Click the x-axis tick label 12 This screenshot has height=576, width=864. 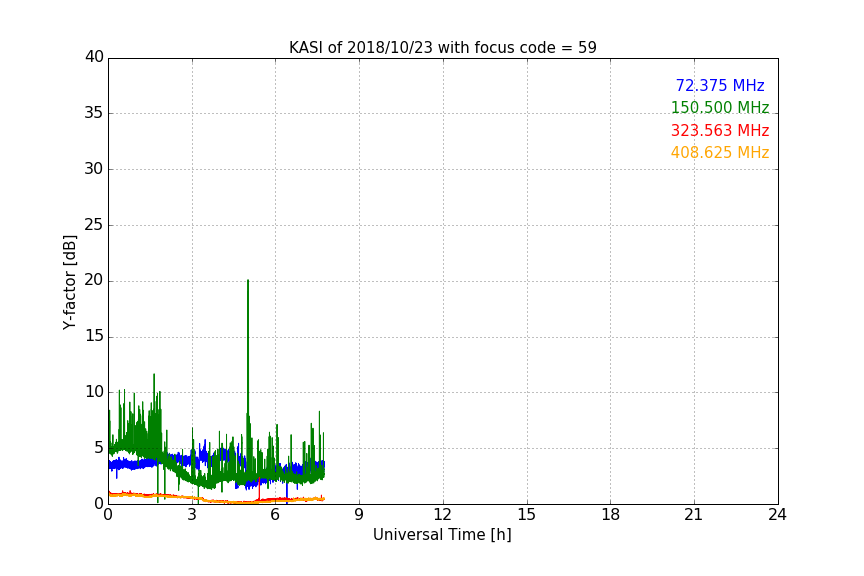[442, 515]
